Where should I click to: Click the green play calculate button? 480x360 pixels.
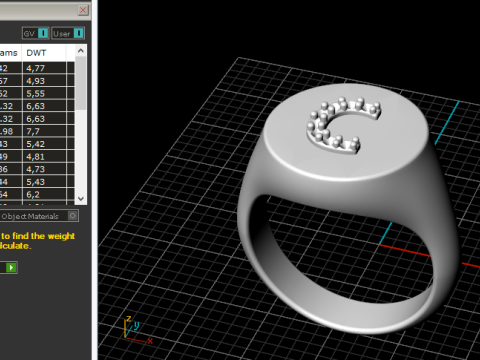click(11, 267)
